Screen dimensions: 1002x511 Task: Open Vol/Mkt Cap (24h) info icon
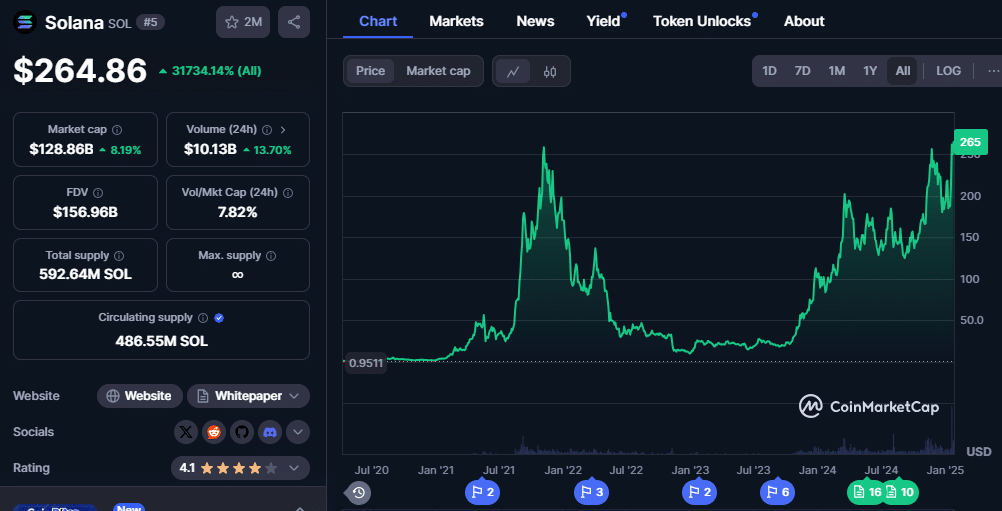pos(288,192)
